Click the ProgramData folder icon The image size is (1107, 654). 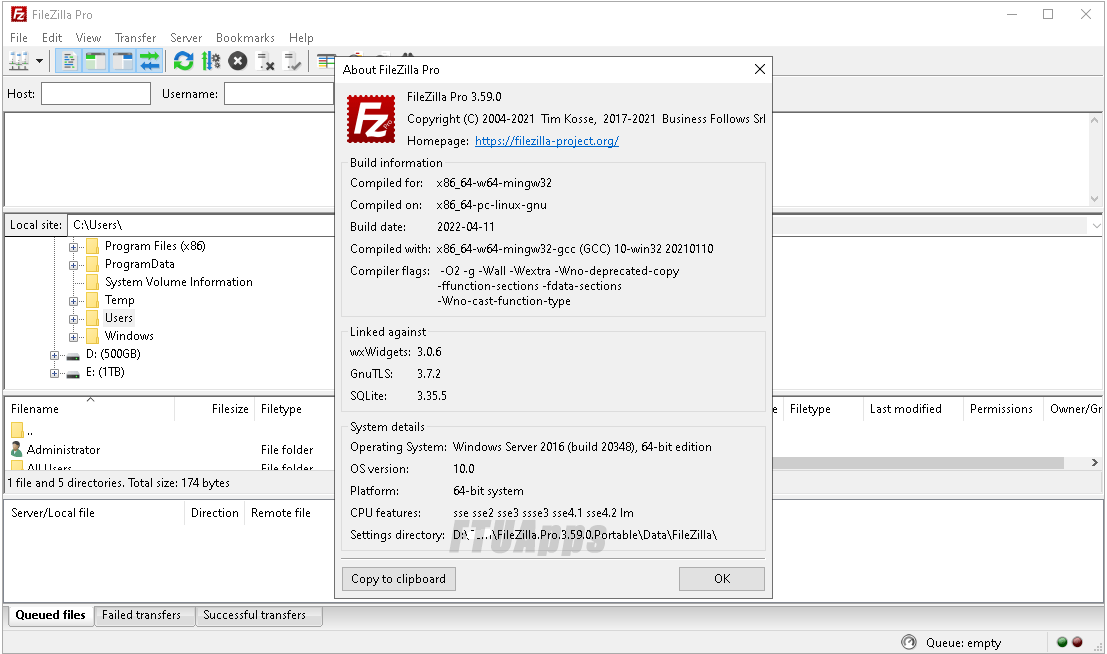(x=92, y=264)
